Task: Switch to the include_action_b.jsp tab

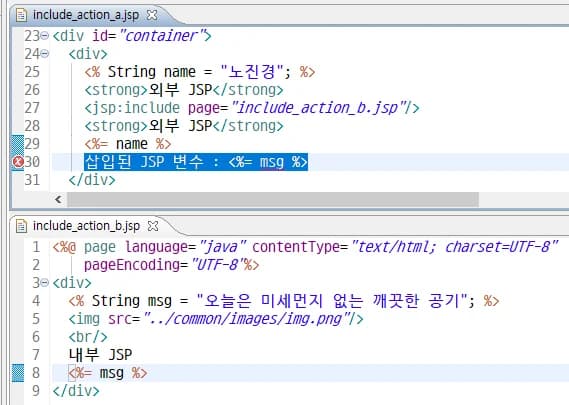Action: [x=86, y=226]
